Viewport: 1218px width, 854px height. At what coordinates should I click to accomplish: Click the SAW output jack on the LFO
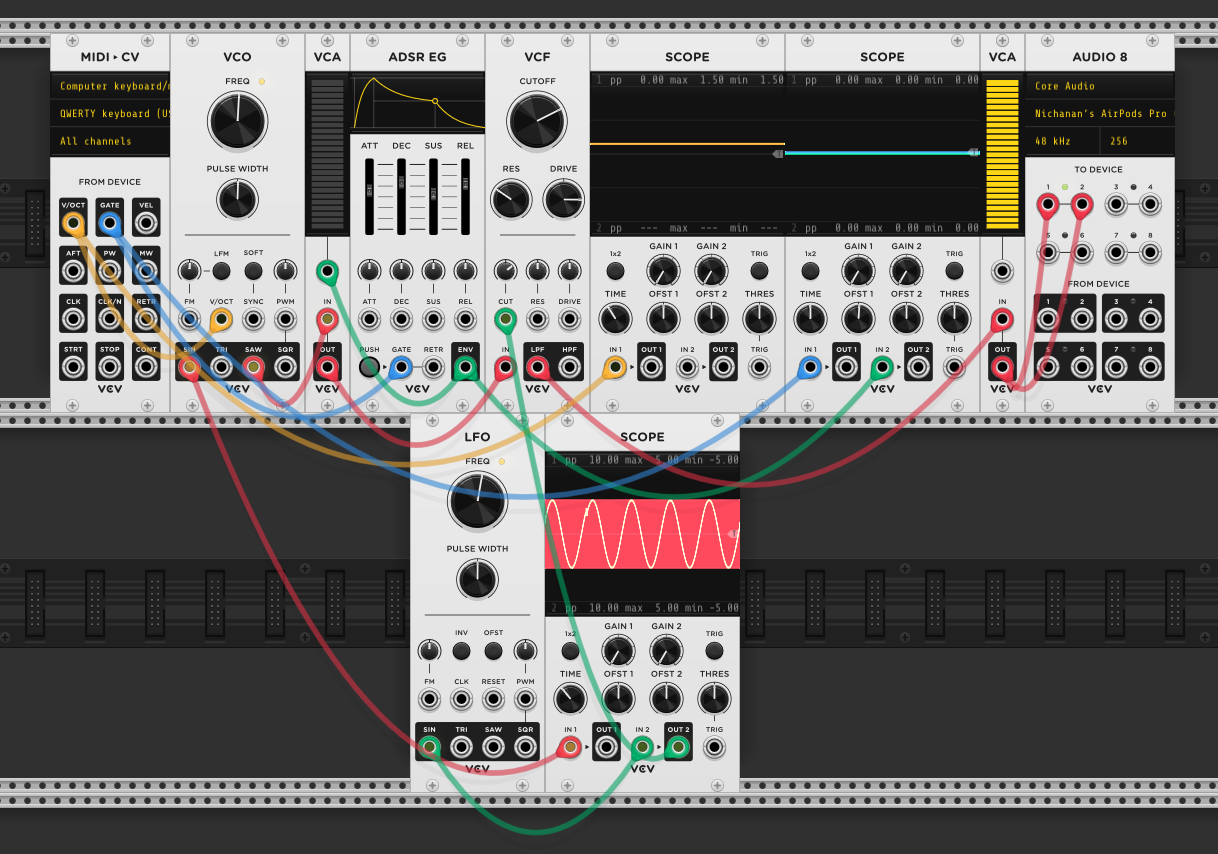(494, 747)
